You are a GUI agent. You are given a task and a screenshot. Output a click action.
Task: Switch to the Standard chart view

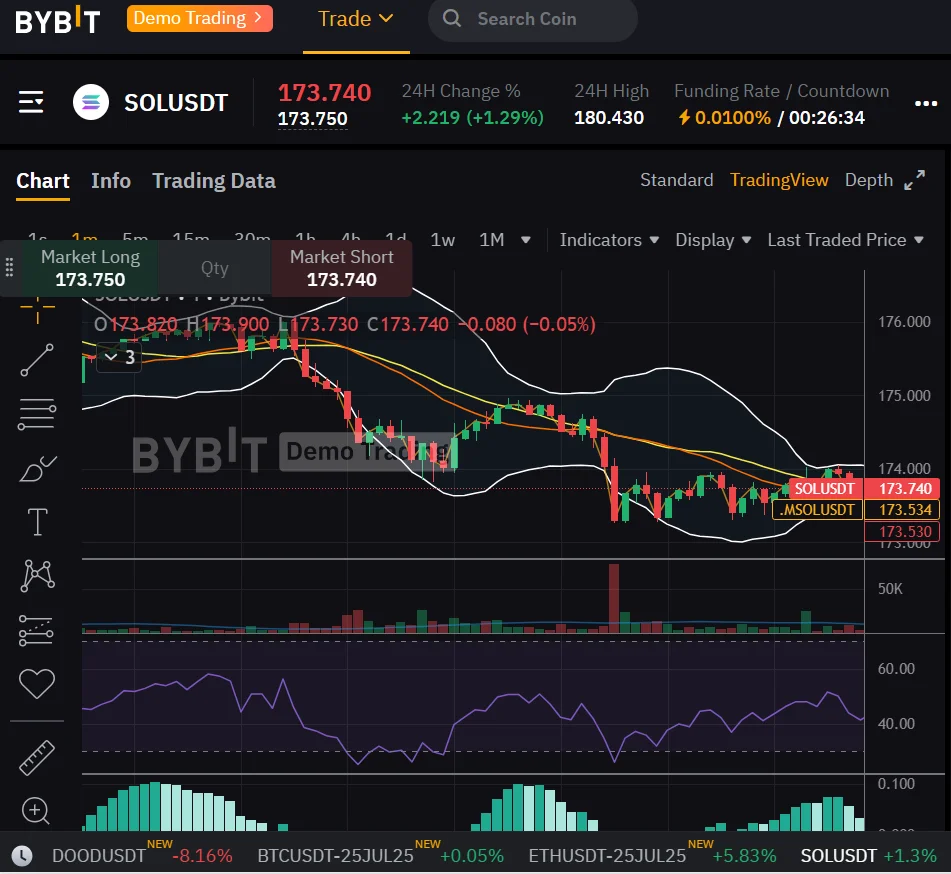tap(676, 180)
